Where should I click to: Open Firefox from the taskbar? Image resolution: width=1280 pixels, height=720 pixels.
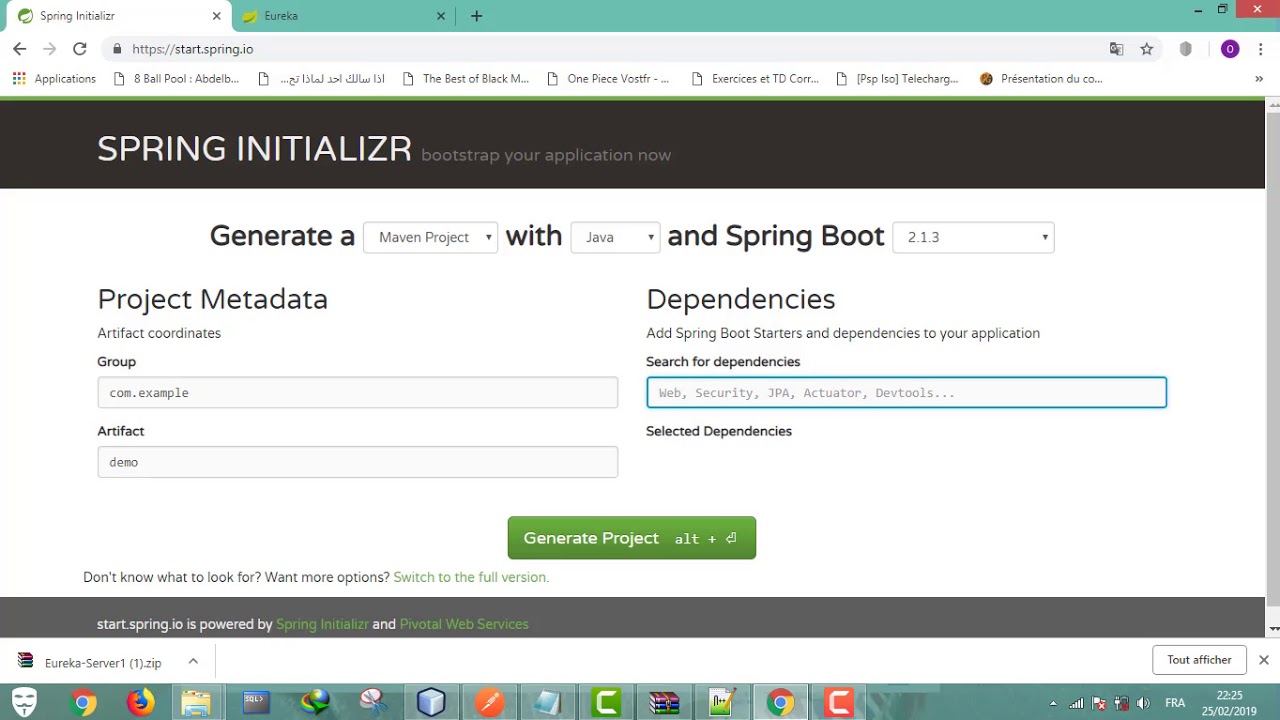coord(141,703)
